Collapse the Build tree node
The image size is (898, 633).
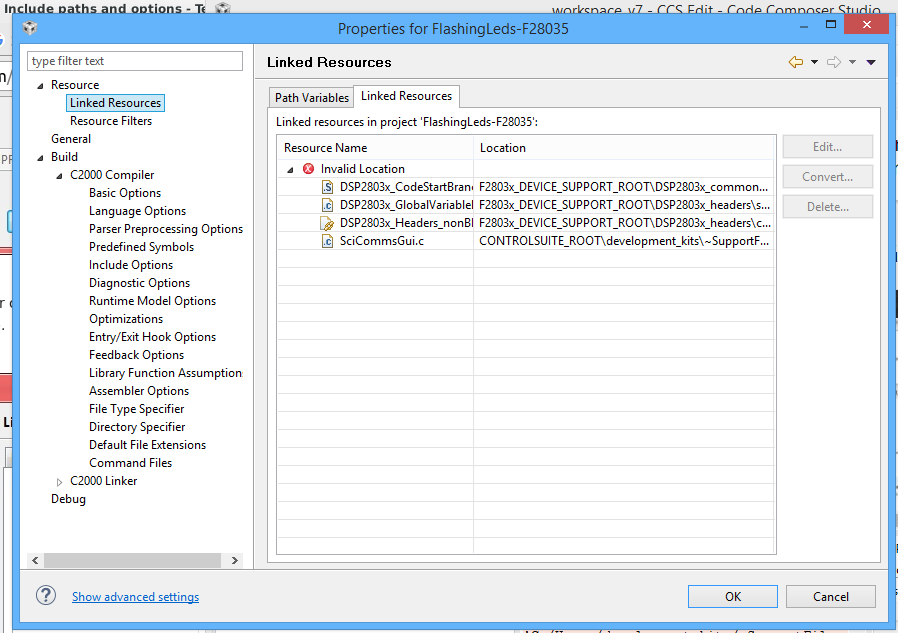(x=40, y=158)
